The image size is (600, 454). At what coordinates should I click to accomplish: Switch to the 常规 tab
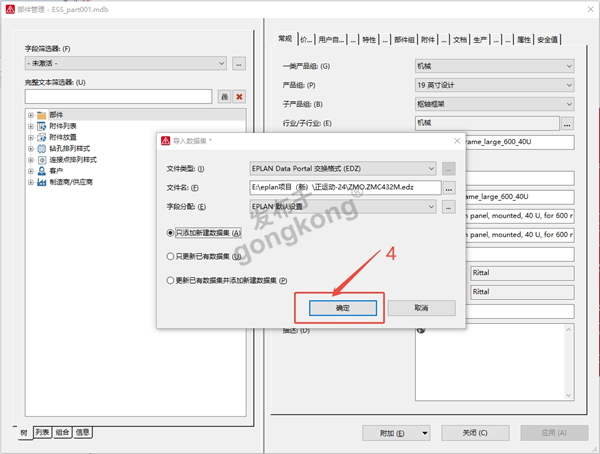[x=285, y=38]
